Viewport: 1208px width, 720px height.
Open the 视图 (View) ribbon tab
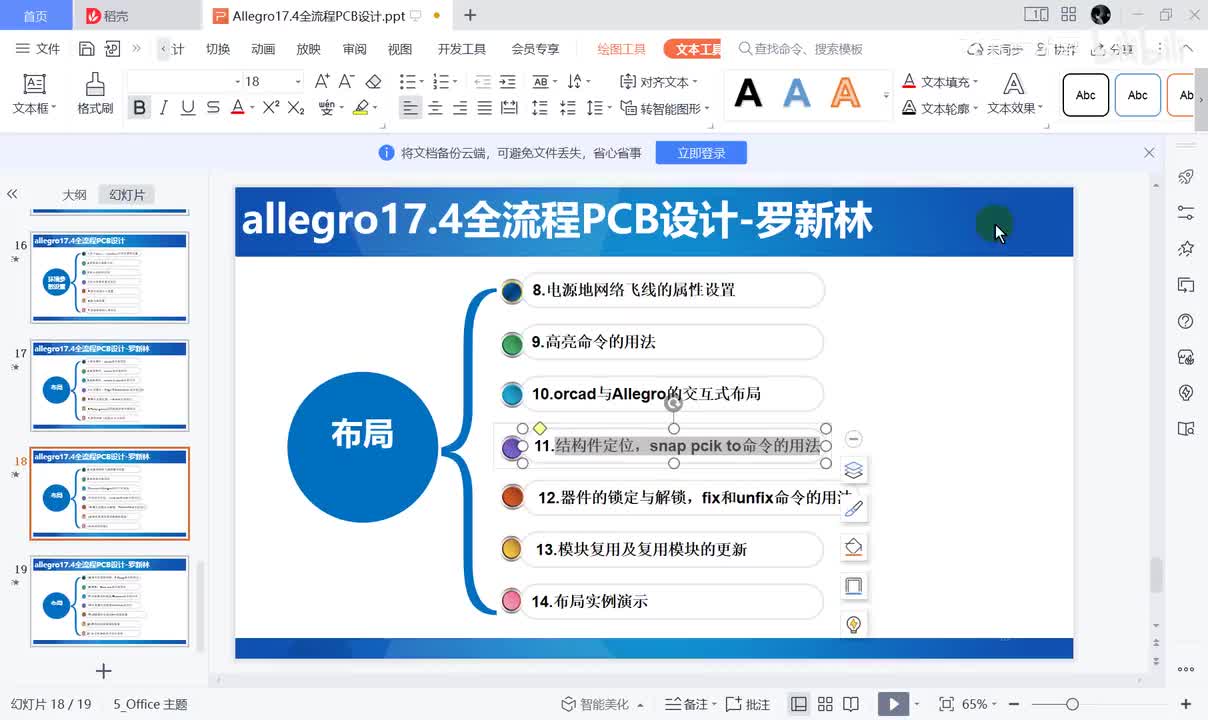tap(400, 49)
